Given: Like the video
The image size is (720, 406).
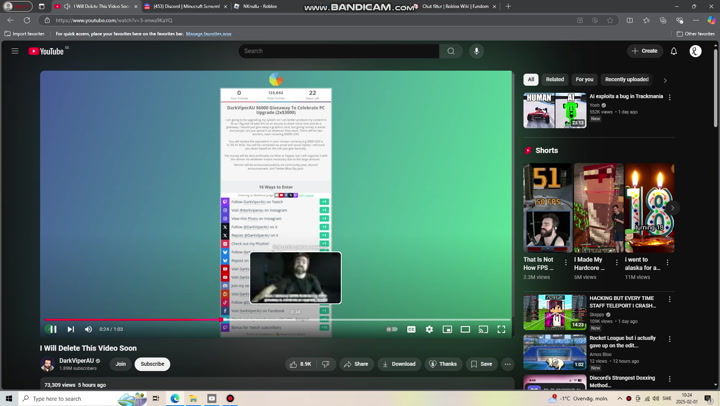Looking at the screenshot, I should click(301, 364).
